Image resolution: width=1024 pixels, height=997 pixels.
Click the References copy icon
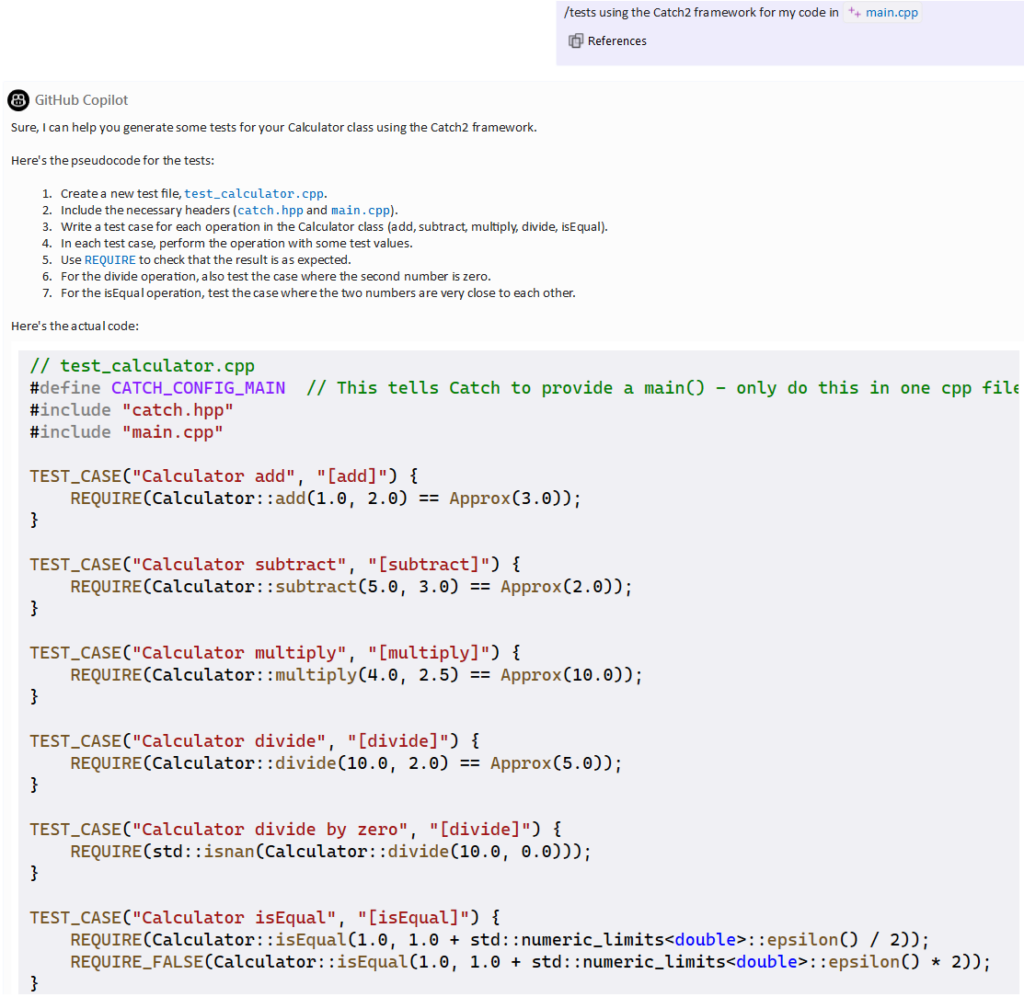[x=575, y=41]
